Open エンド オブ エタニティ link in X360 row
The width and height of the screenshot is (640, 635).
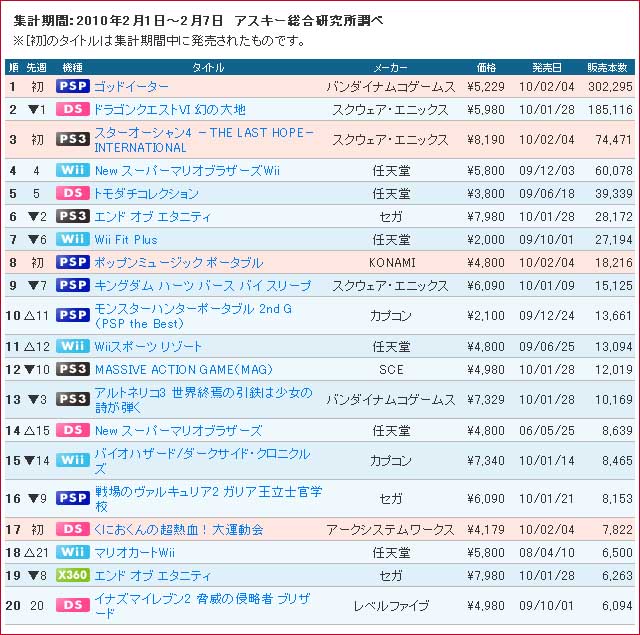pos(152,575)
